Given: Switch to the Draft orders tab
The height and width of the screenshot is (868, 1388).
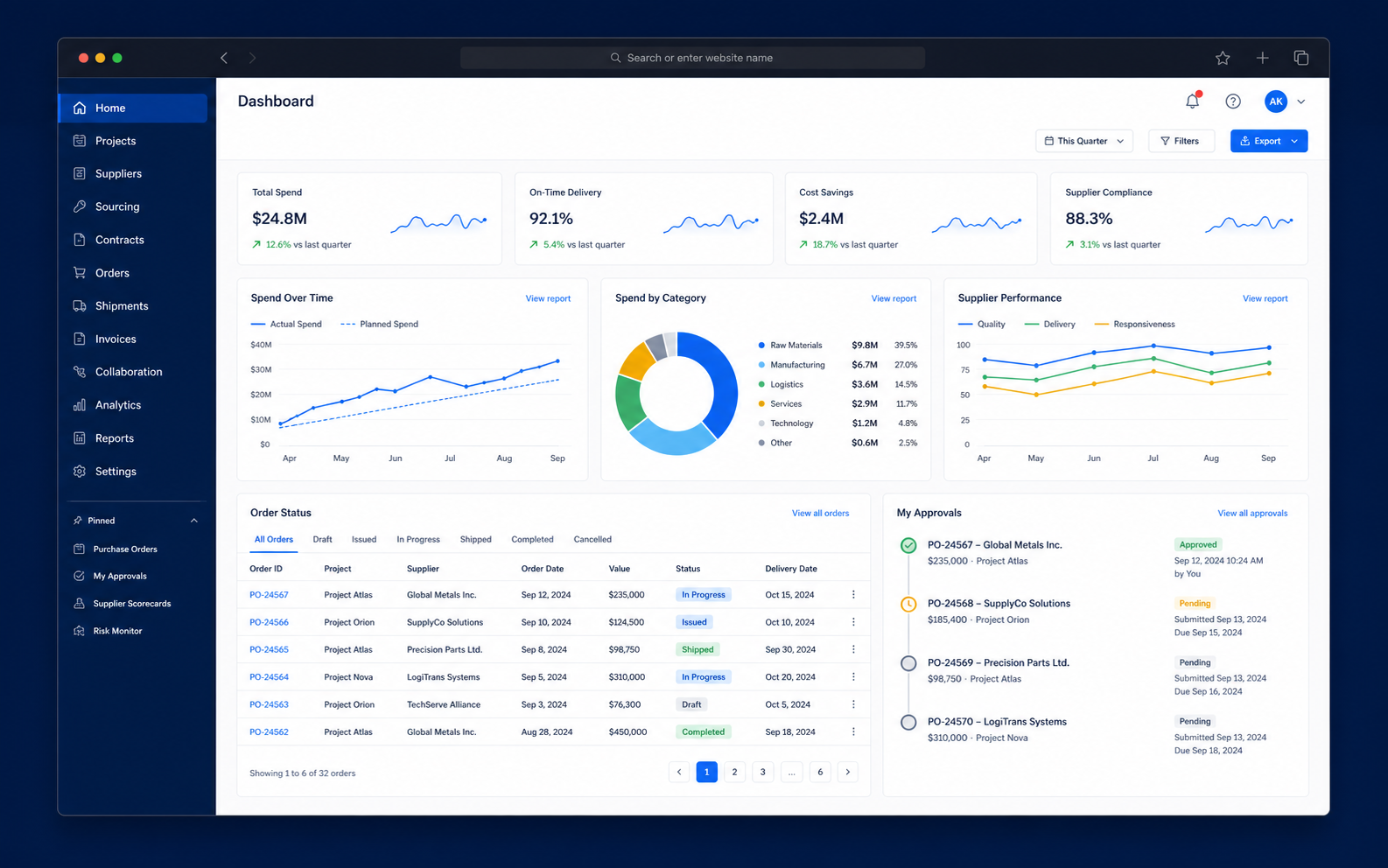Looking at the screenshot, I should click(x=322, y=540).
